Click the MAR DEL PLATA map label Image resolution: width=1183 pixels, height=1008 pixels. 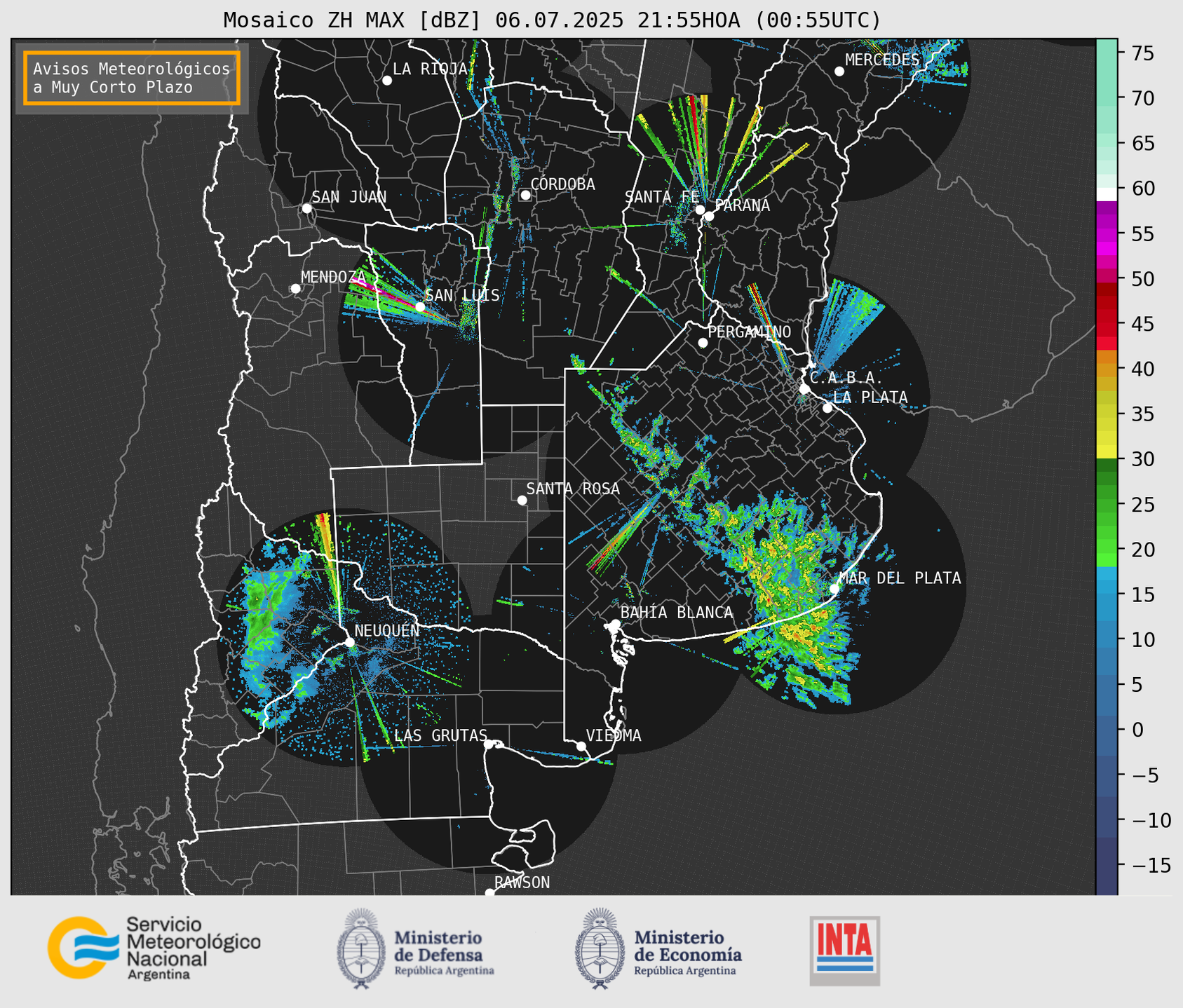point(900,578)
